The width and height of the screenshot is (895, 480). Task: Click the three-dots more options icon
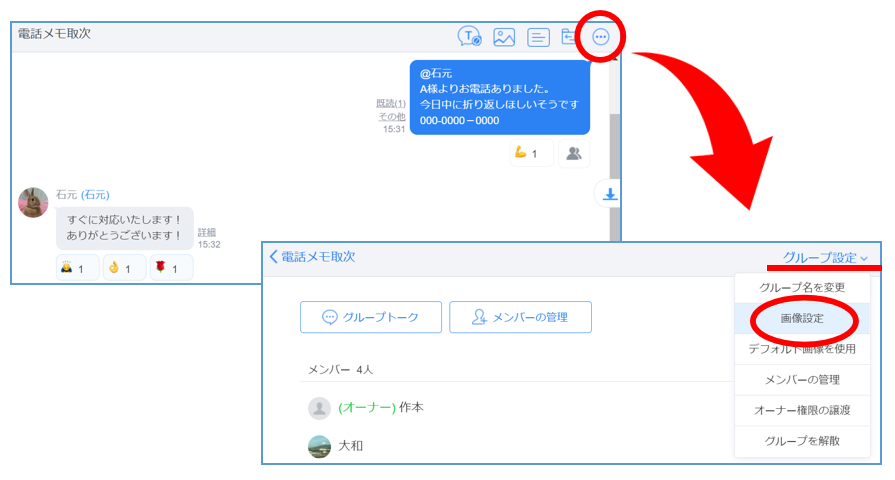(600, 37)
